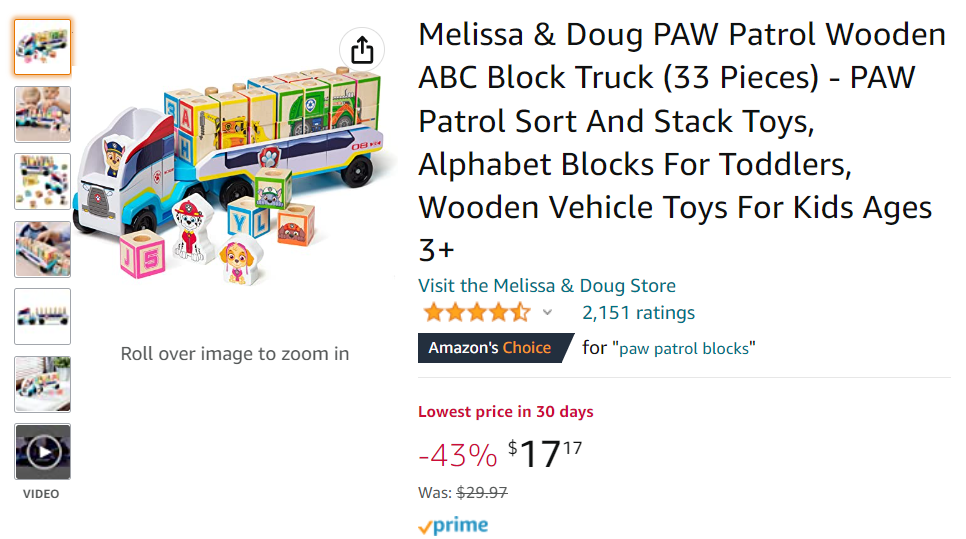Select the fifth thumbnail, truck side view
966x539 pixels.
click(x=43, y=317)
